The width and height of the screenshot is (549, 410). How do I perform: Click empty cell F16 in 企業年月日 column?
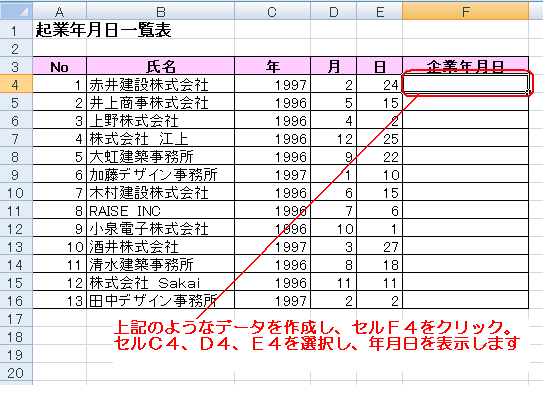pos(465,300)
